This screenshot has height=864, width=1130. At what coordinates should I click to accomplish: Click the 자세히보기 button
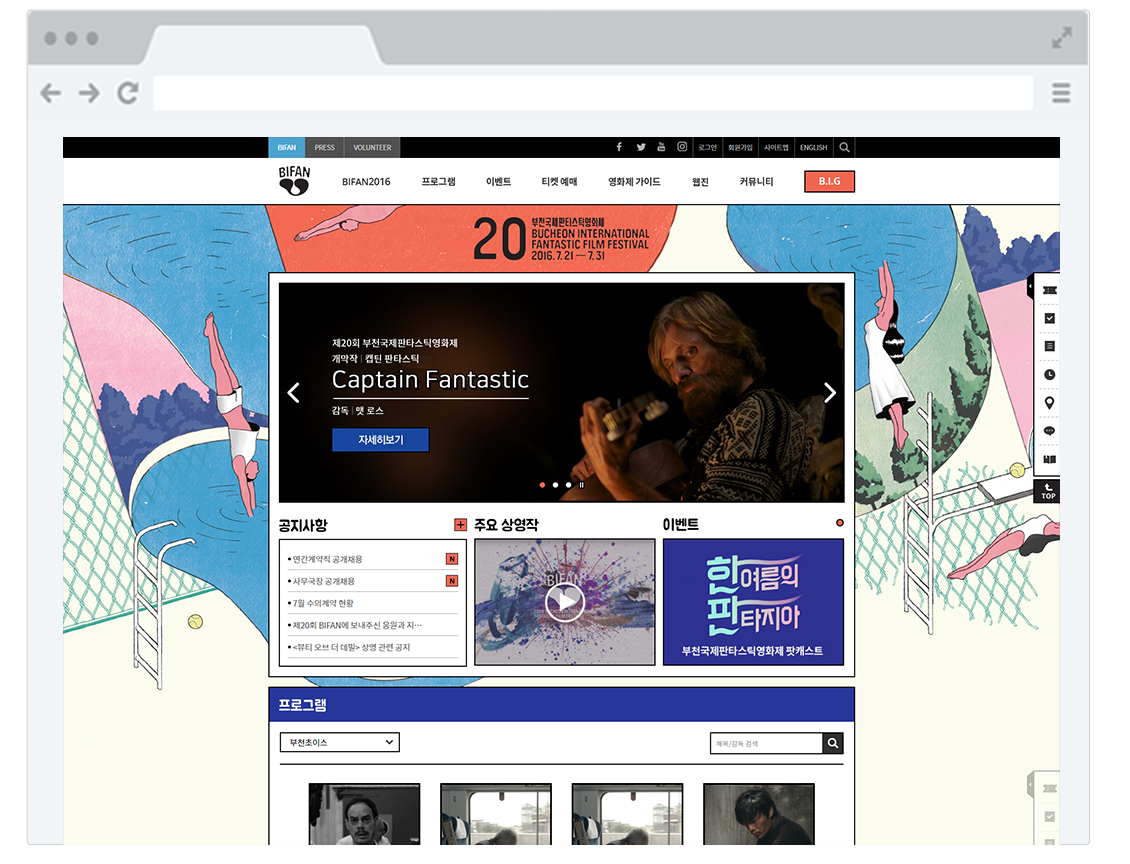coord(380,440)
